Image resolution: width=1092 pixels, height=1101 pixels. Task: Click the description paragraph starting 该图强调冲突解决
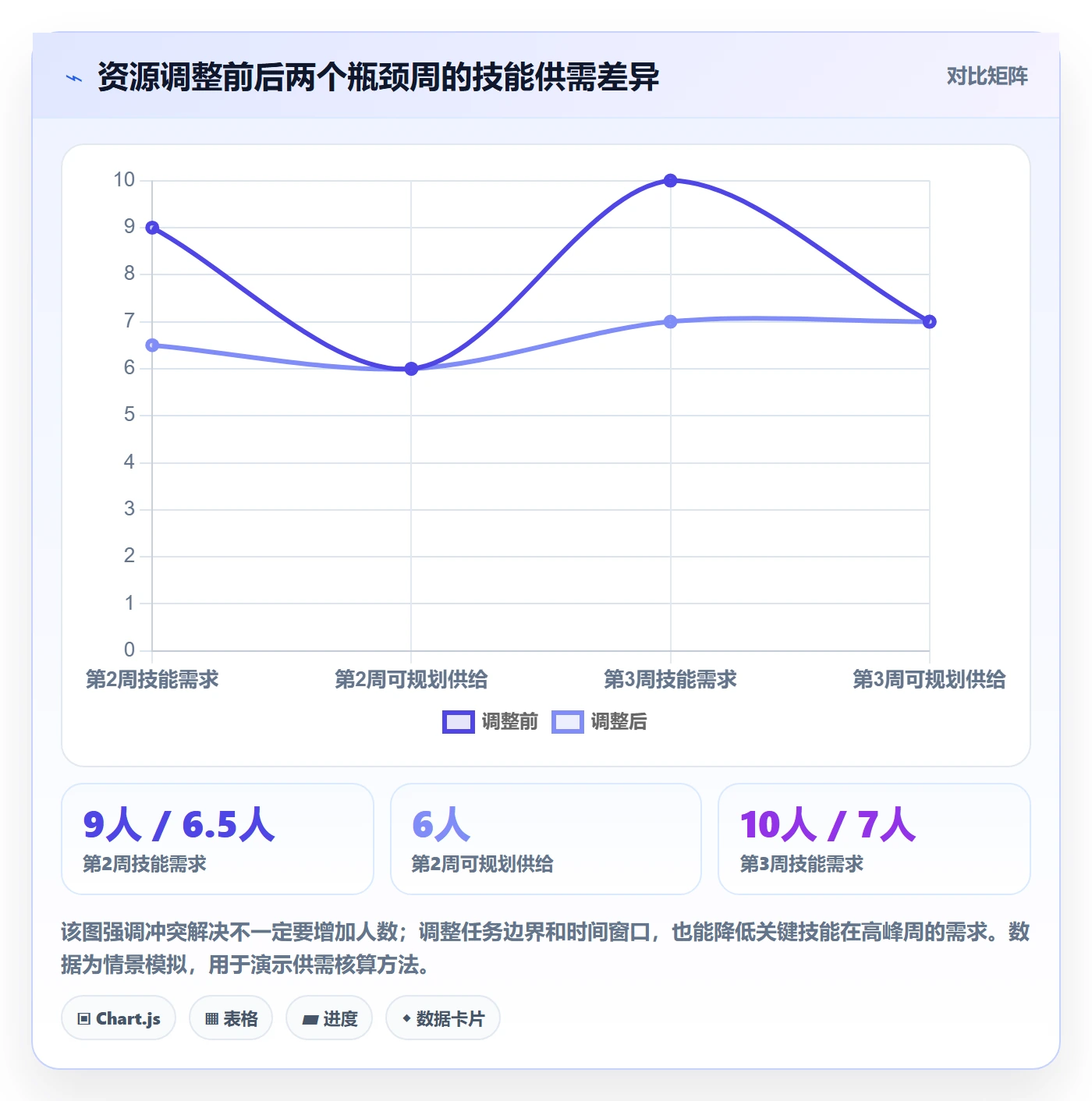[x=546, y=948]
